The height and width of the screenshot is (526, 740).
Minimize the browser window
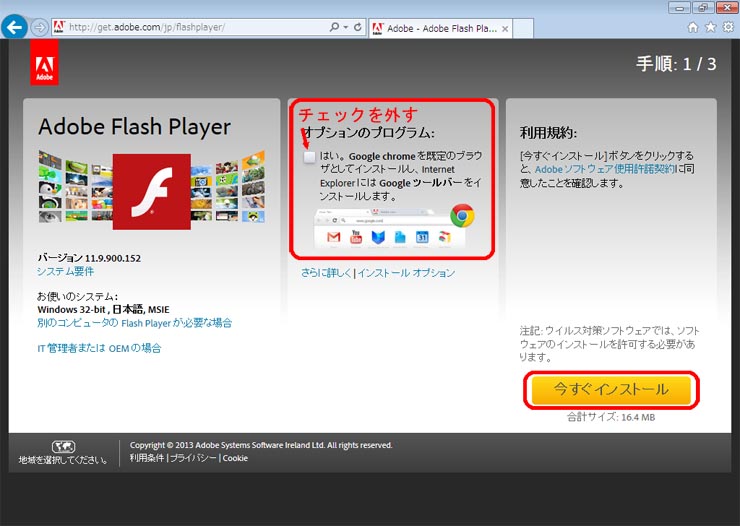pos(680,7)
